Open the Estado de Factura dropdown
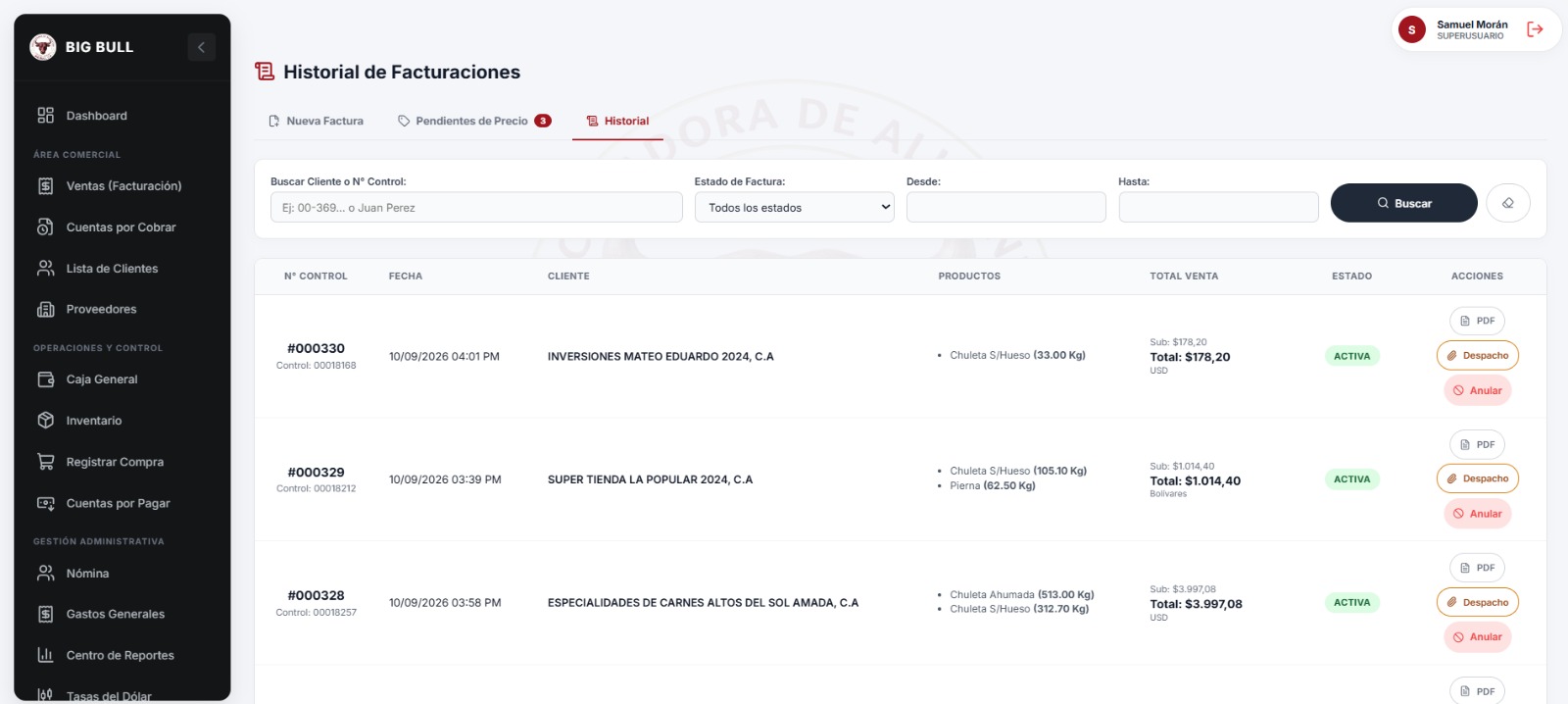 coord(795,207)
